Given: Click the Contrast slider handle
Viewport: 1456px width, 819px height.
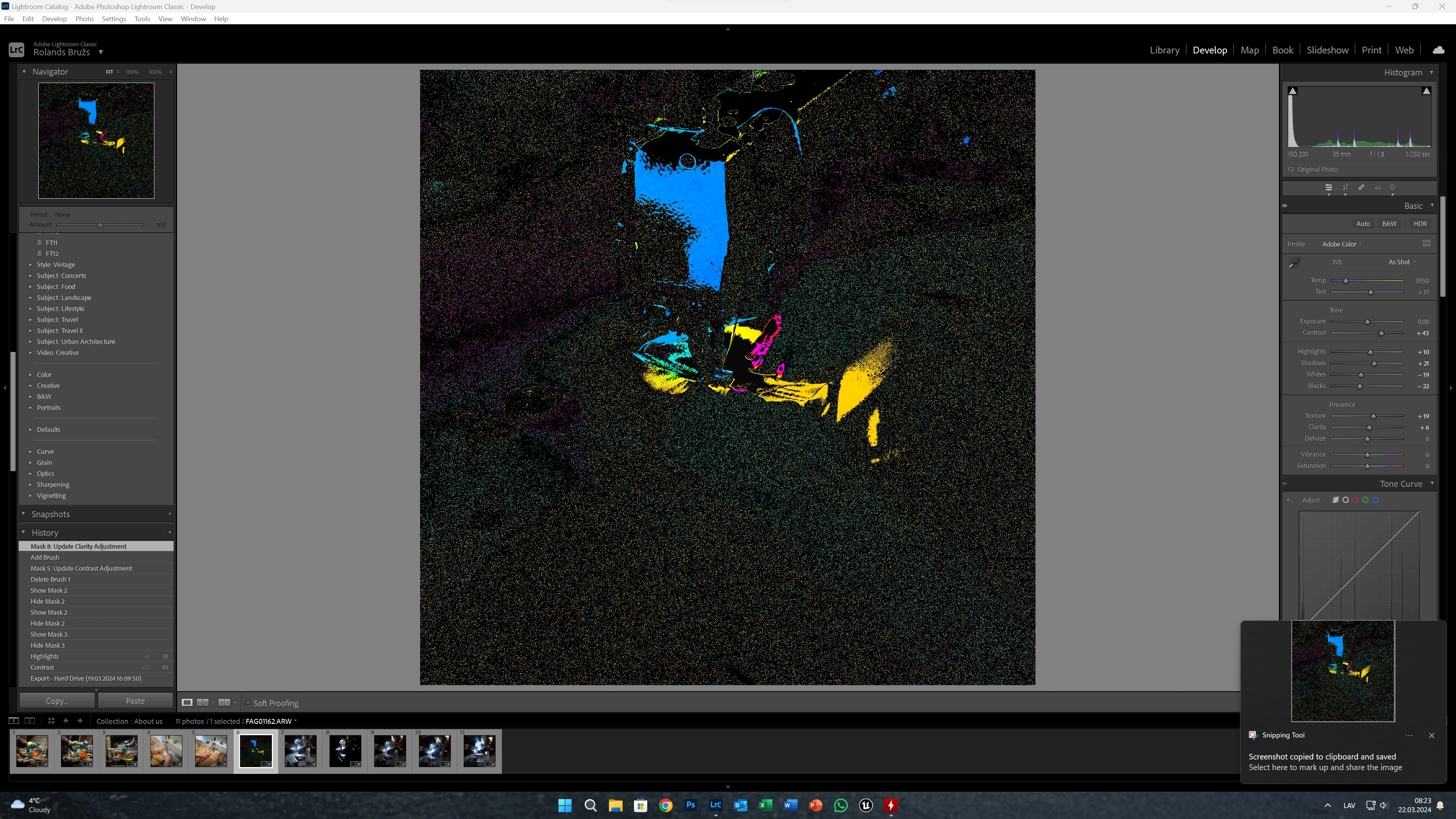Looking at the screenshot, I should coord(1381,333).
